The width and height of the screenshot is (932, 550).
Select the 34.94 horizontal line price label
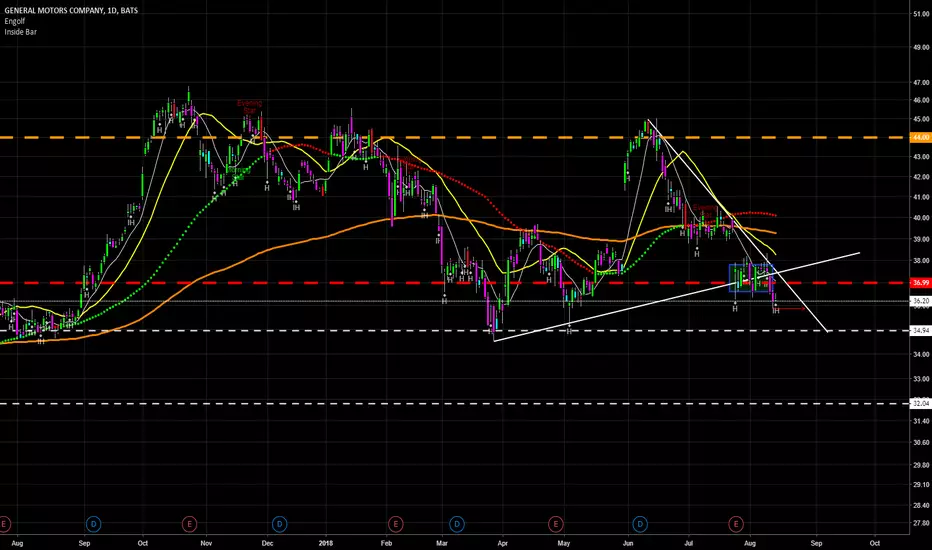click(921, 330)
